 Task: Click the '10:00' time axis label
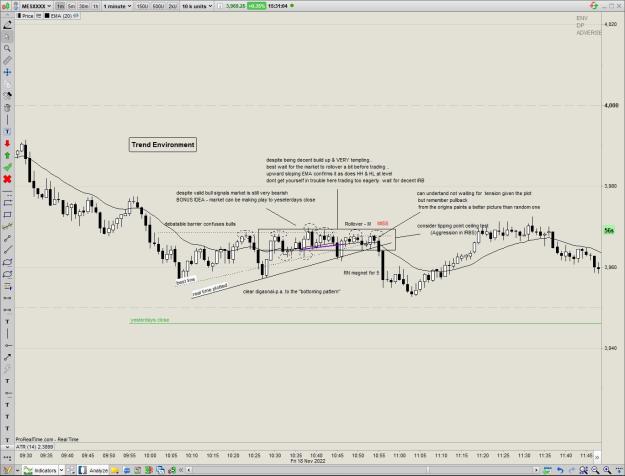pyautogui.click(x=150, y=455)
